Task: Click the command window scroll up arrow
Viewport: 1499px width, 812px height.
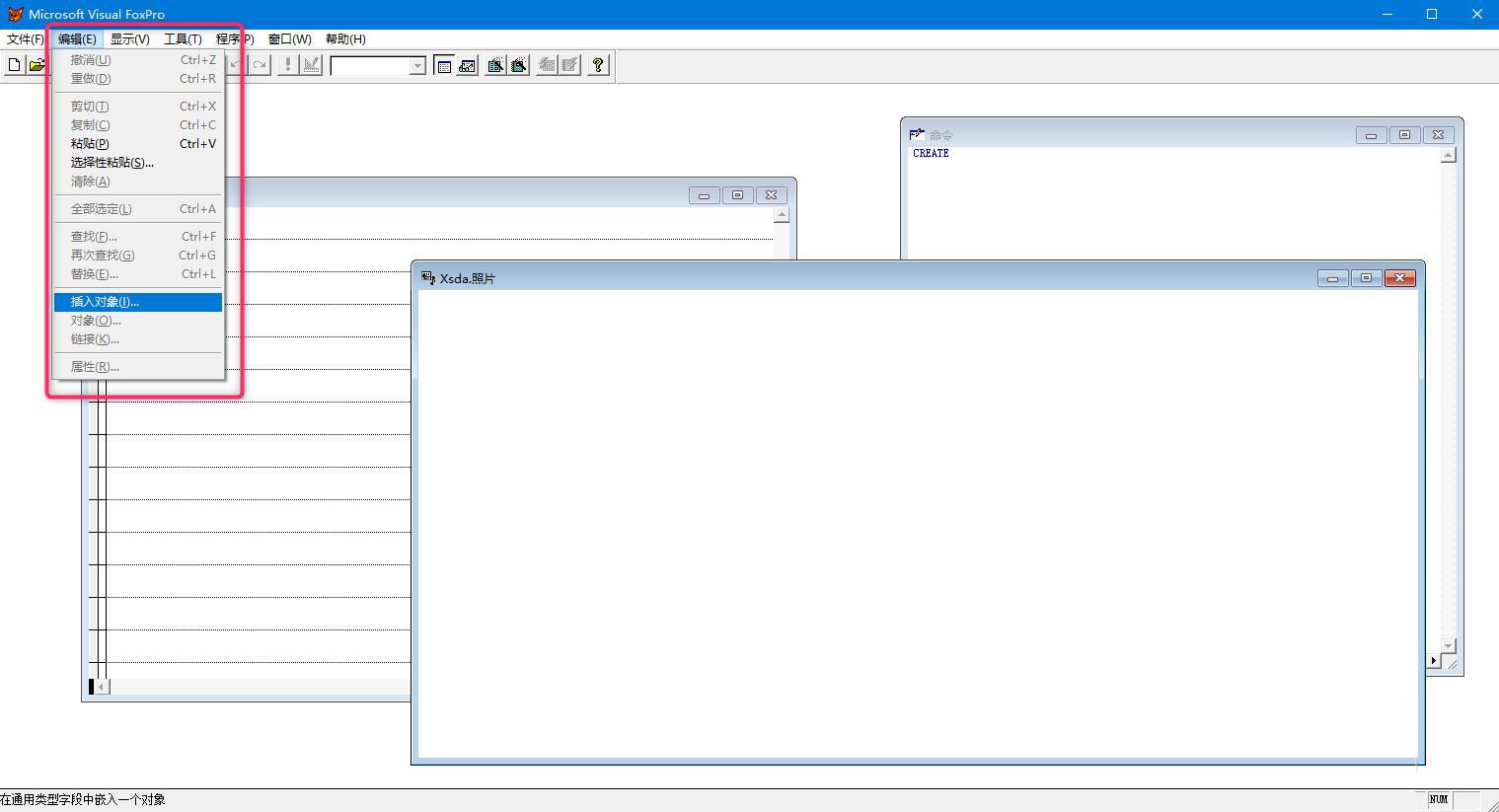Action: 1448,156
